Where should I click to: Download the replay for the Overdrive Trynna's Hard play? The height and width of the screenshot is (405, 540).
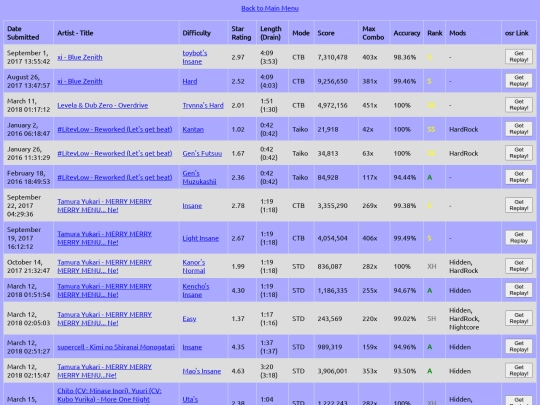coord(519,105)
